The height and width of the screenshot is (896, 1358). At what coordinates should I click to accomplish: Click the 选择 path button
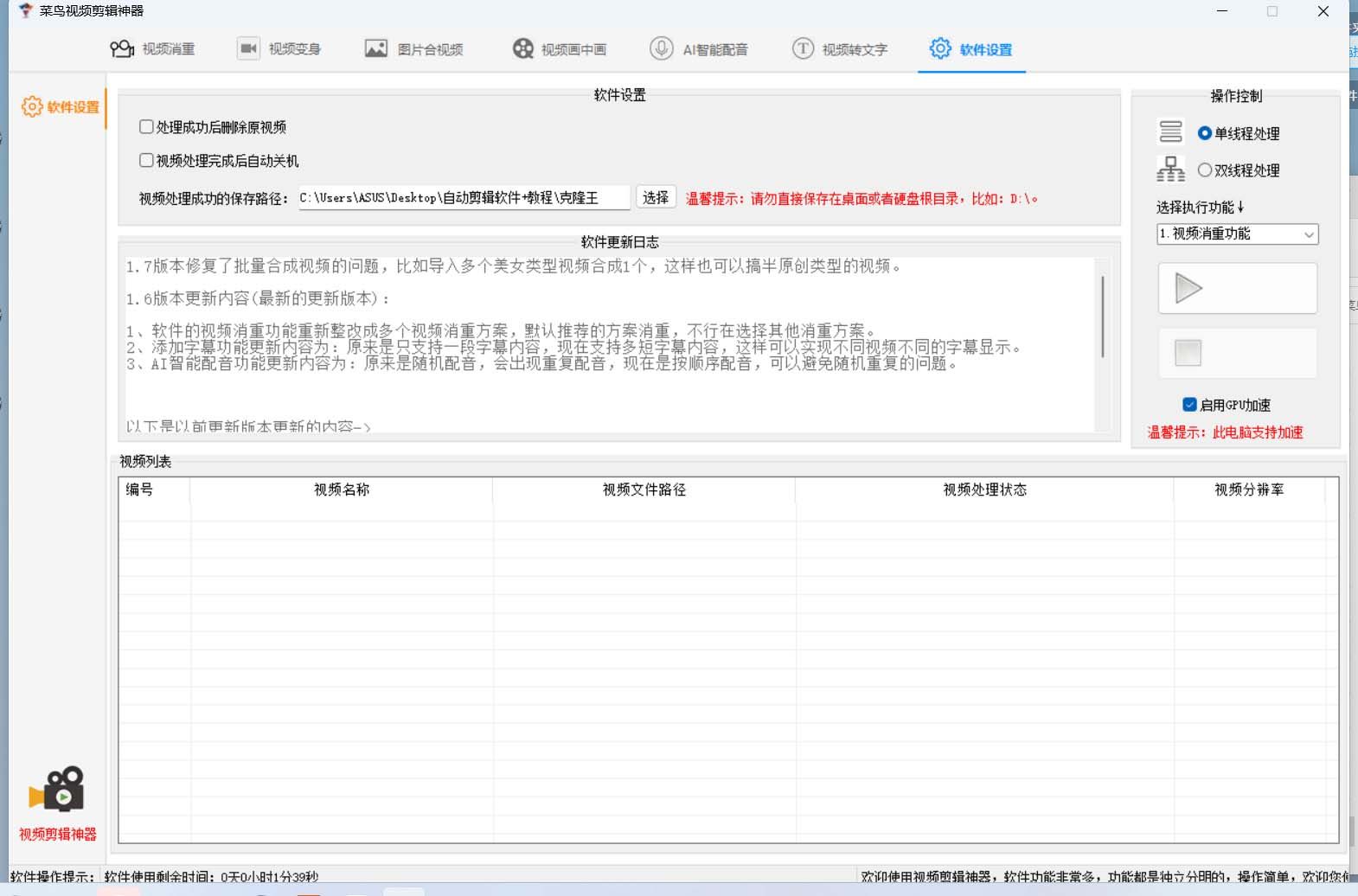pyautogui.click(x=656, y=197)
